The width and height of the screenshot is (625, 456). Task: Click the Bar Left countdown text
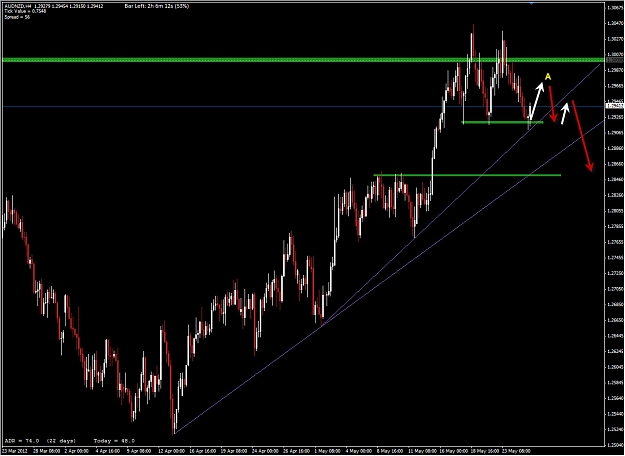click(157, 6)
